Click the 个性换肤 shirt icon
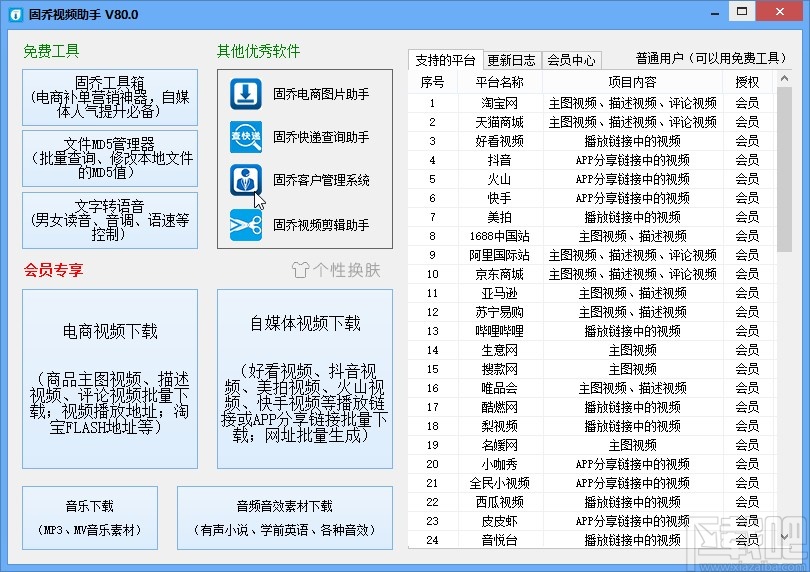 coord(300,270)
